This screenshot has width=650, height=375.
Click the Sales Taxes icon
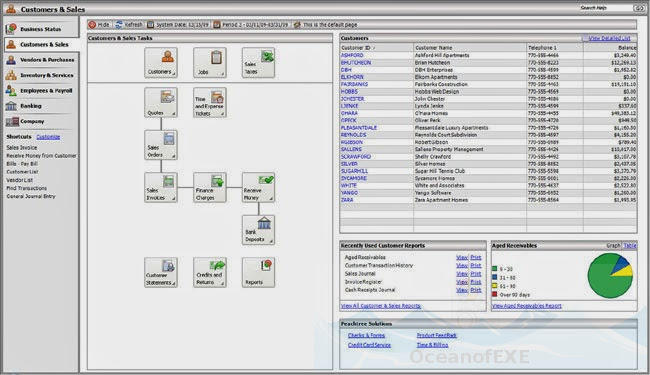pyautogui.click(x=258, y=62)
